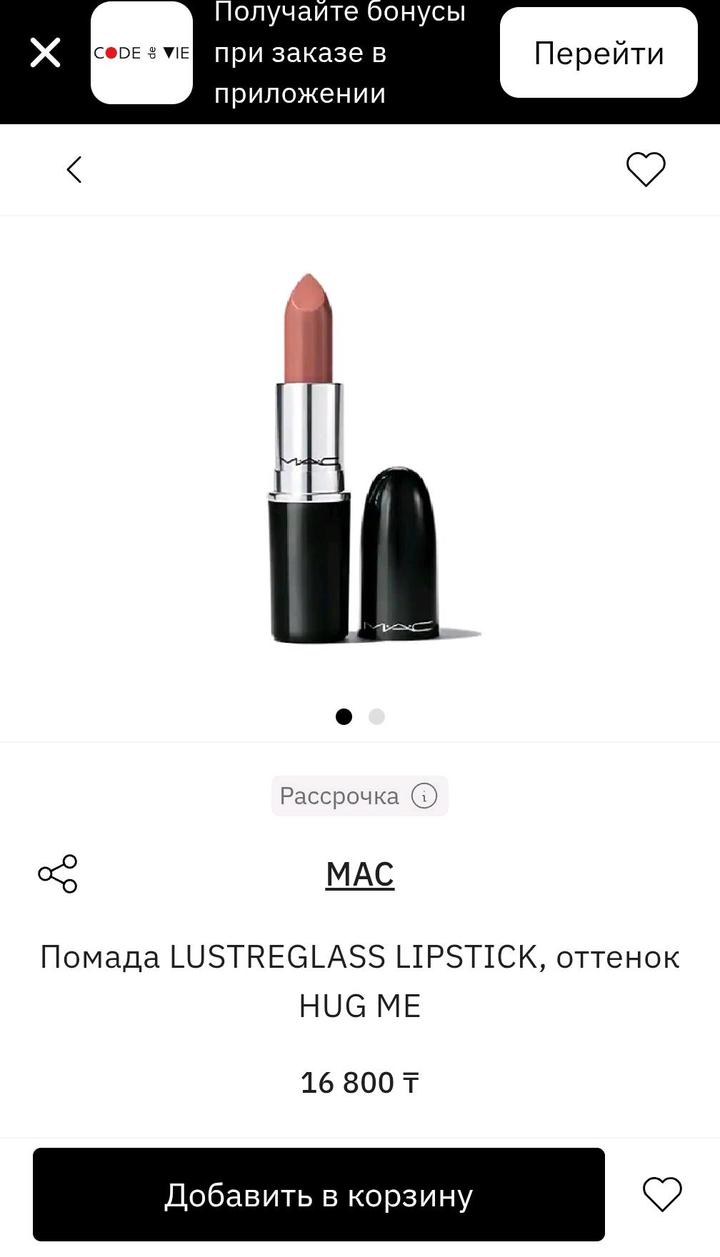Select the first black carousel dot
This screenshot has height=1257, width=720.
(x=344, y=716)
